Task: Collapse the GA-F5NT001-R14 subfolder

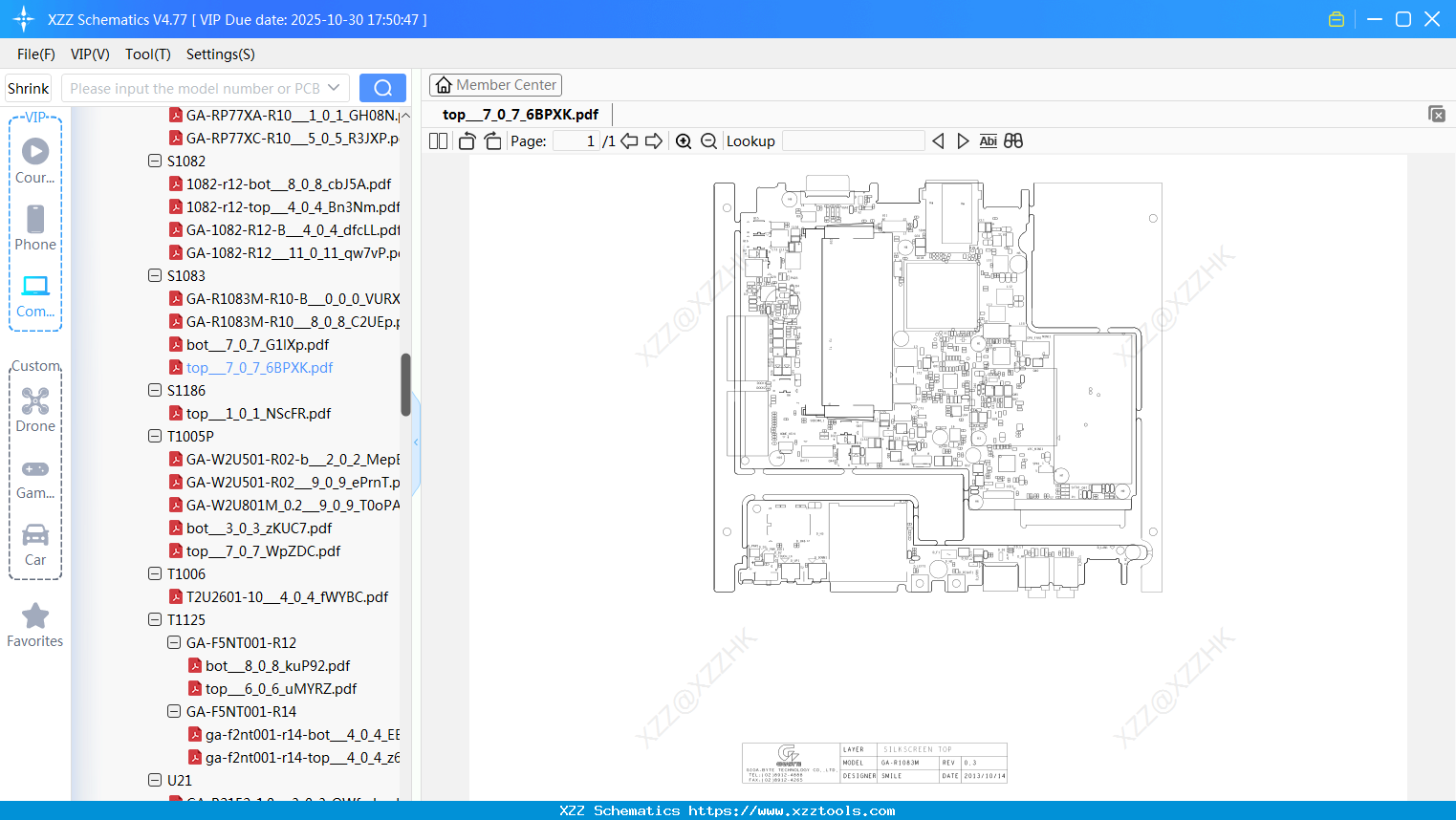Action: pos(174,711)
